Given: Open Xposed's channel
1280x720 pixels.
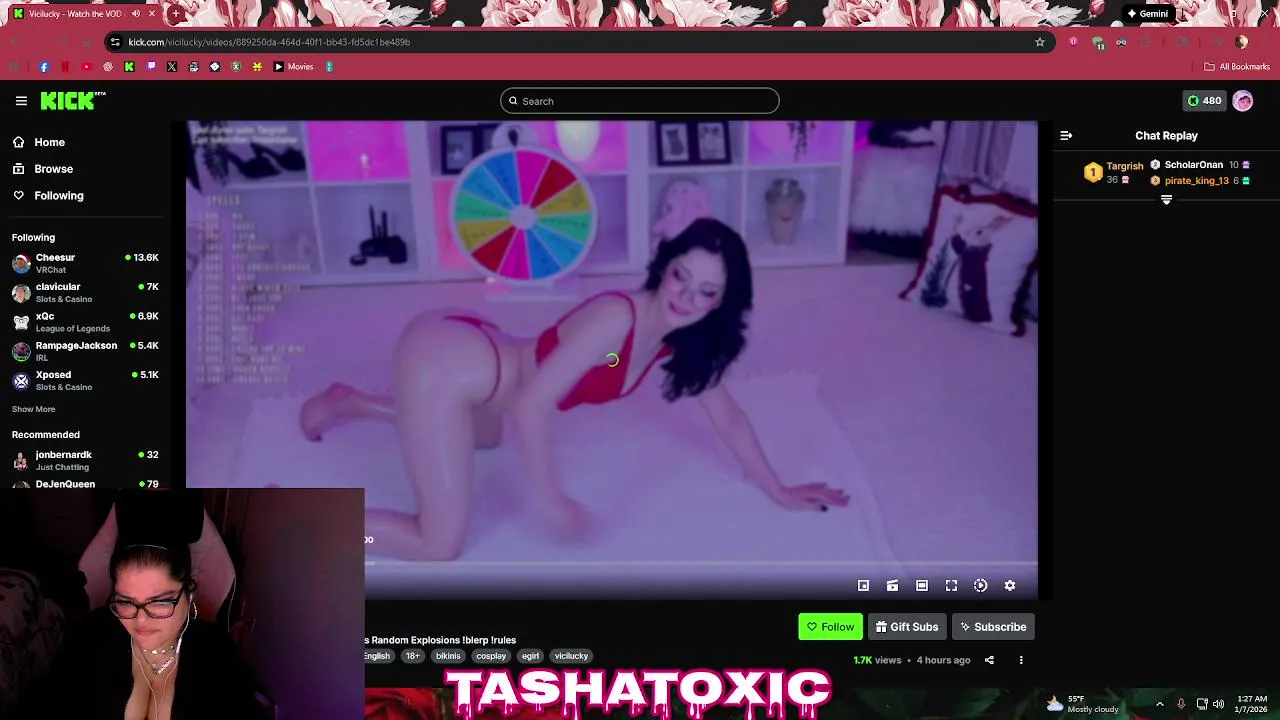Looking at the screenshot, I should (x=85, y=380).
